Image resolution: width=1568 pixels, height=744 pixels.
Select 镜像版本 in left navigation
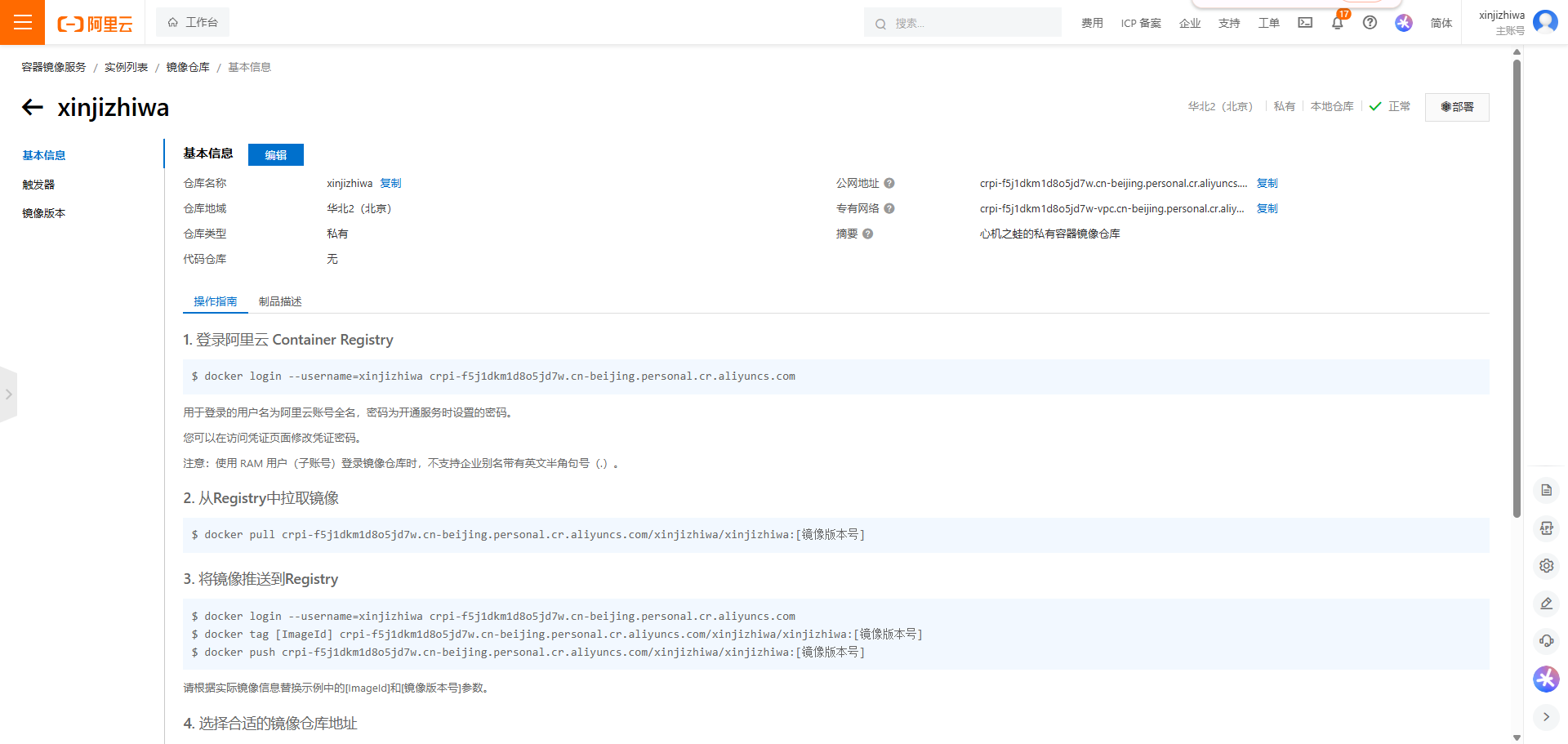click(x=44, y=213)
